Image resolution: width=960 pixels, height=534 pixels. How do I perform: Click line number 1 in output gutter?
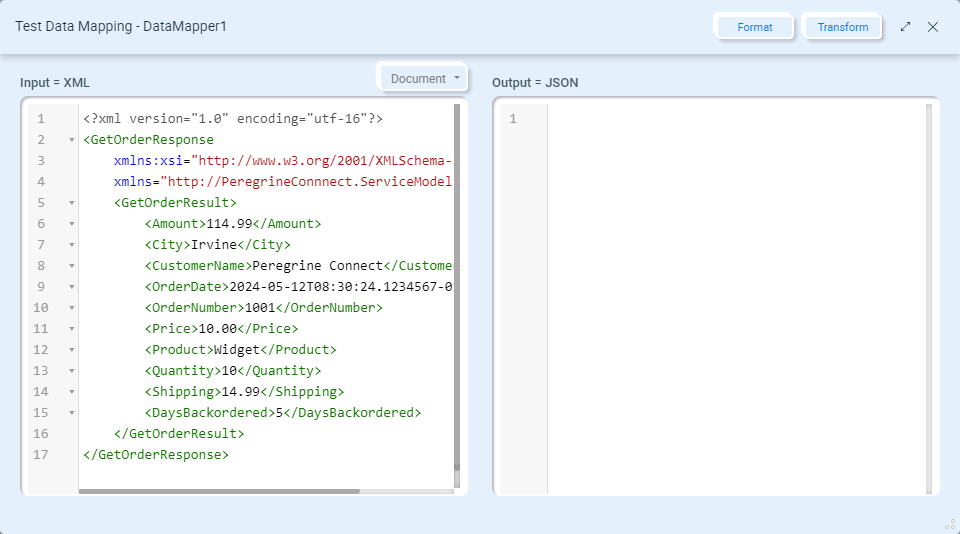[513, 119]
